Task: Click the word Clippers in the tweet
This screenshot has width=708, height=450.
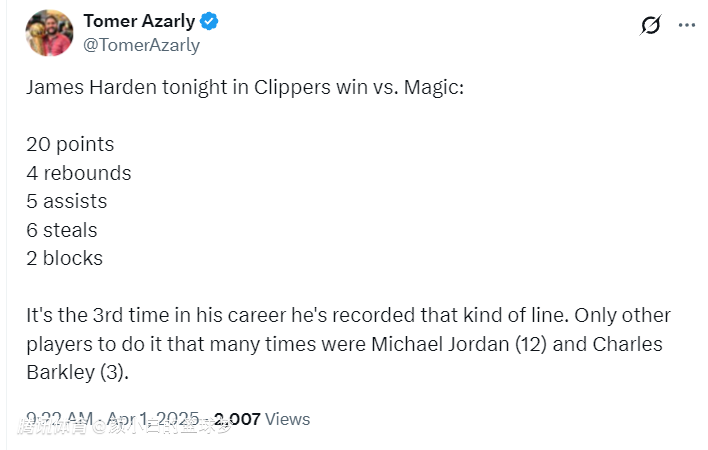Action: tap(290, 88)
